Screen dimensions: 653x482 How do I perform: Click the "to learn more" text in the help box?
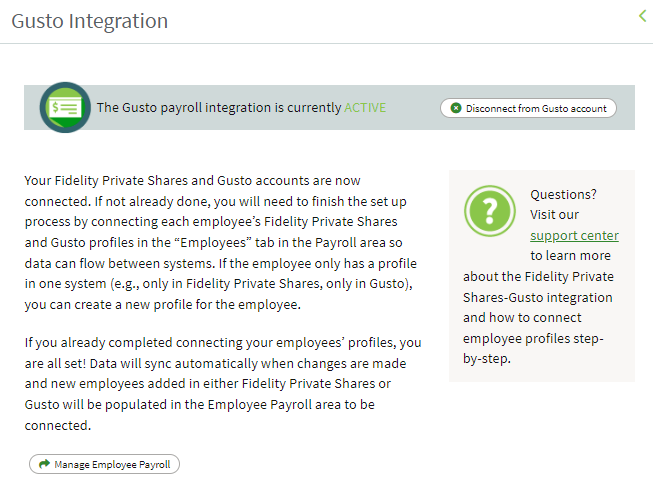coord(571,255)
